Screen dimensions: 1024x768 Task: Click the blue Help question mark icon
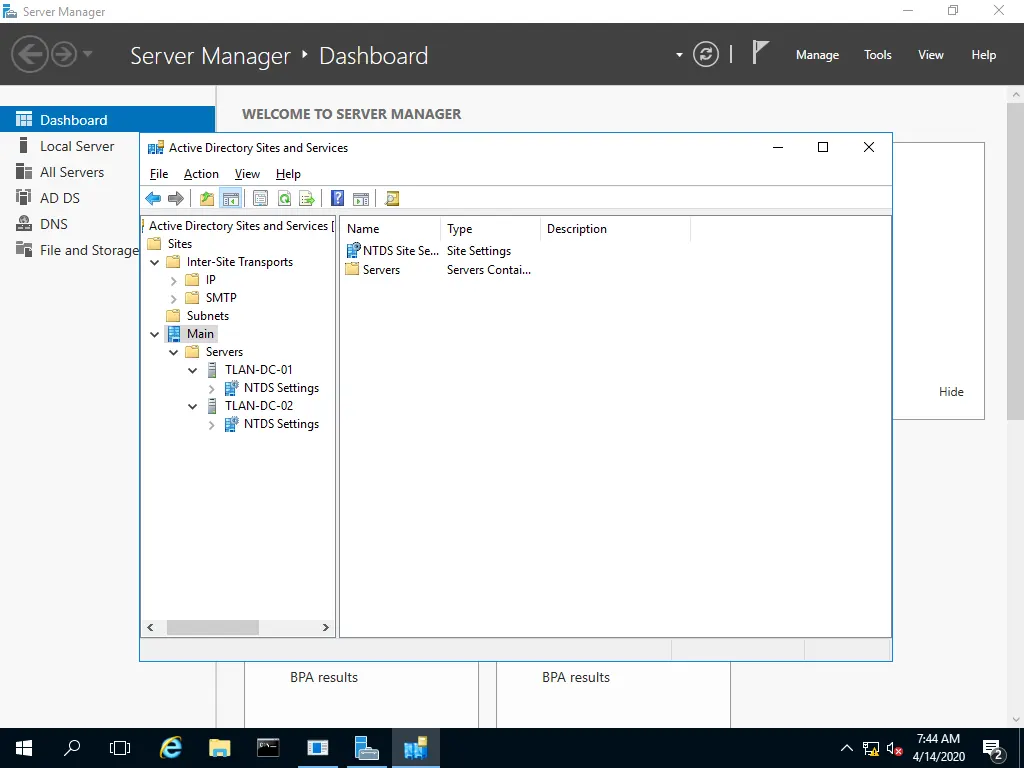click(x=337, y=199)
